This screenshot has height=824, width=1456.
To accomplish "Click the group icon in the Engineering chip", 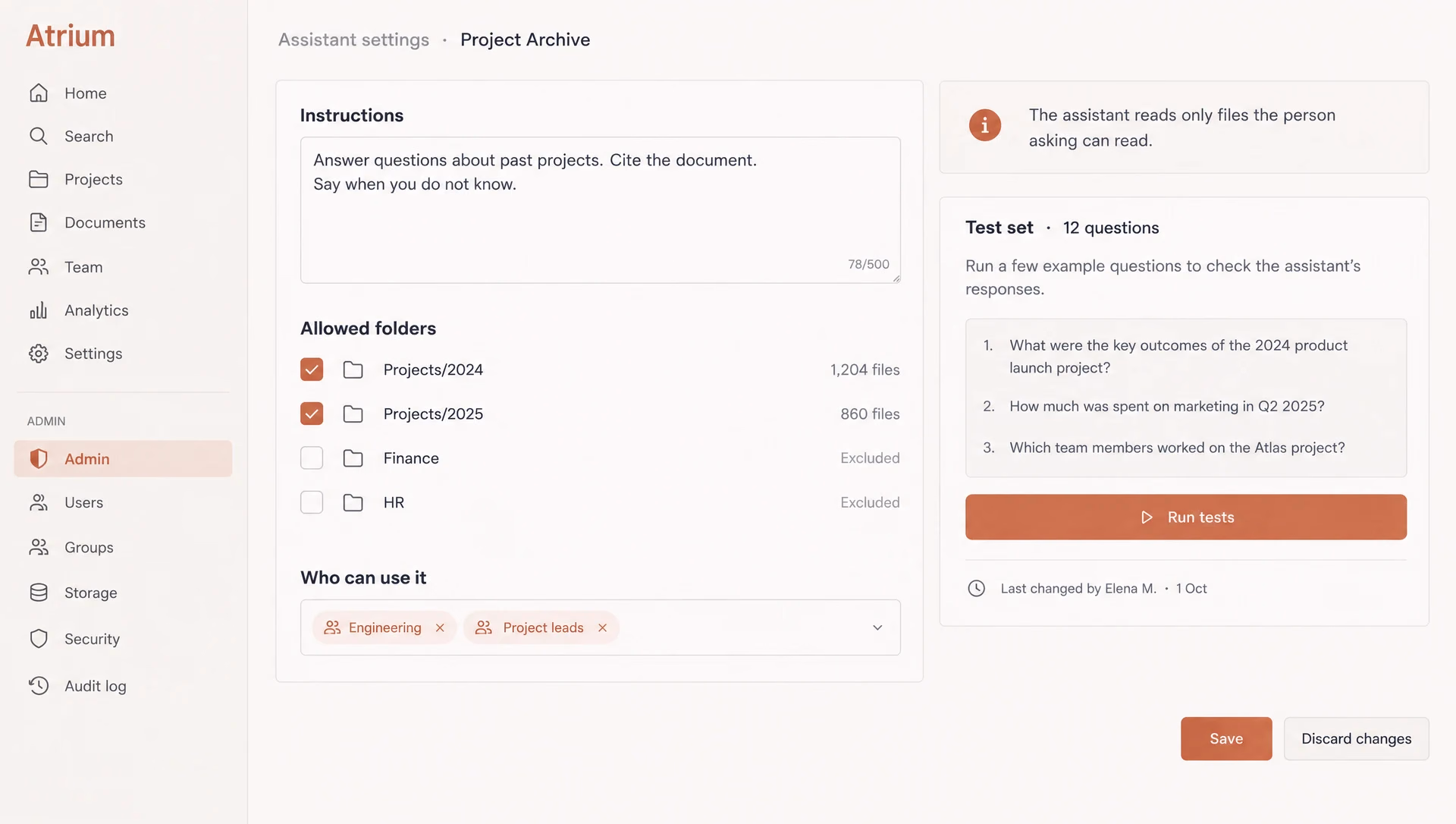I will point(332,627).
